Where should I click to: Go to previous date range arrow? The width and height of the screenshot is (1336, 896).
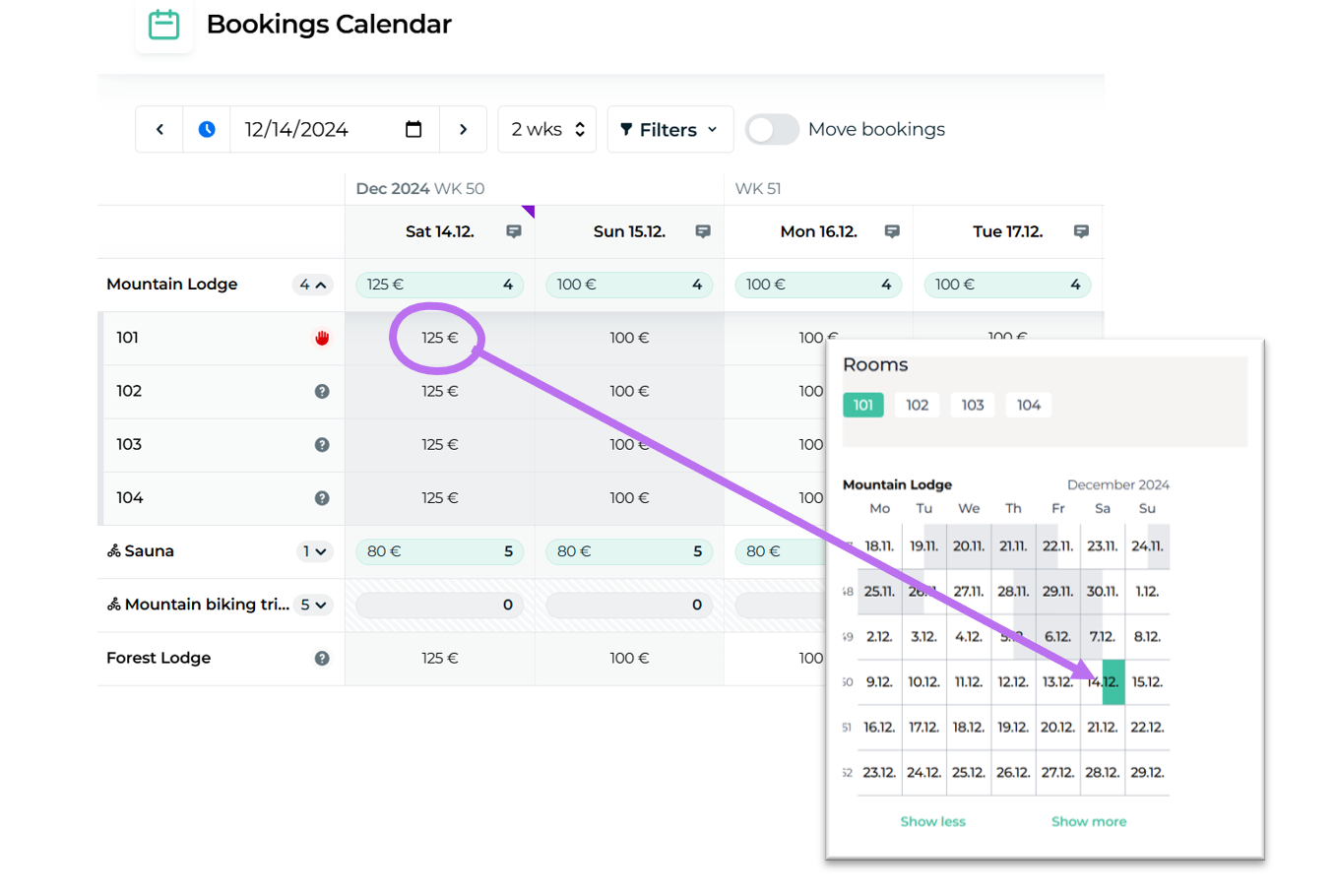coord(159,130)
